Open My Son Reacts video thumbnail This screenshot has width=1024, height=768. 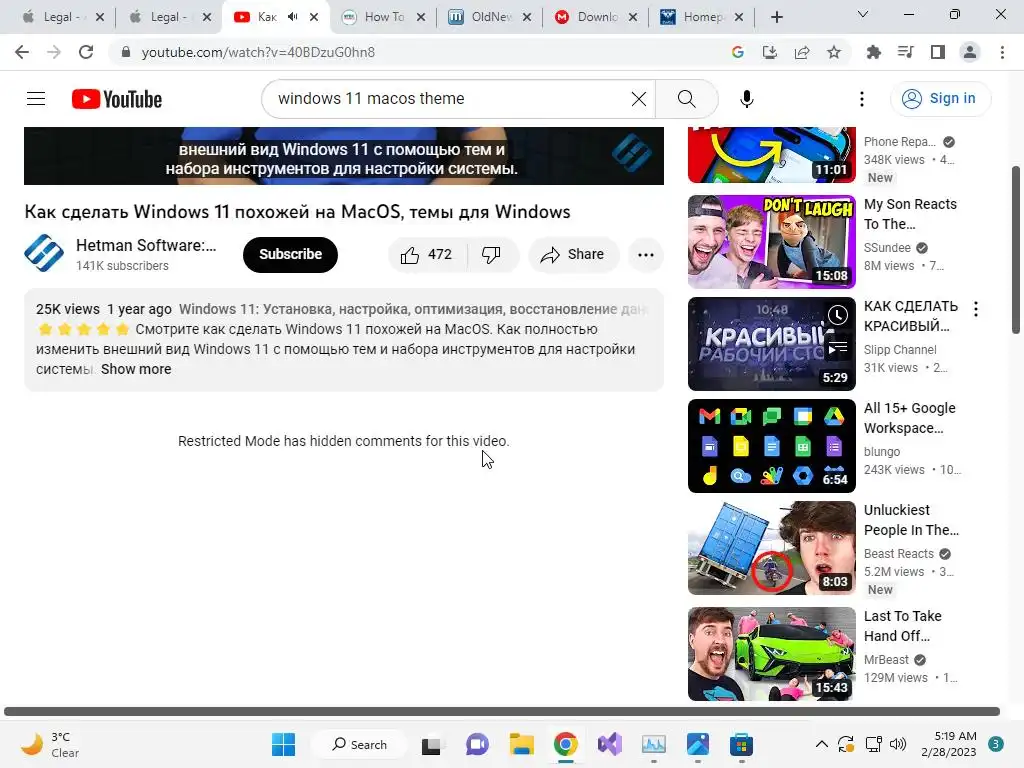(771, 242)
